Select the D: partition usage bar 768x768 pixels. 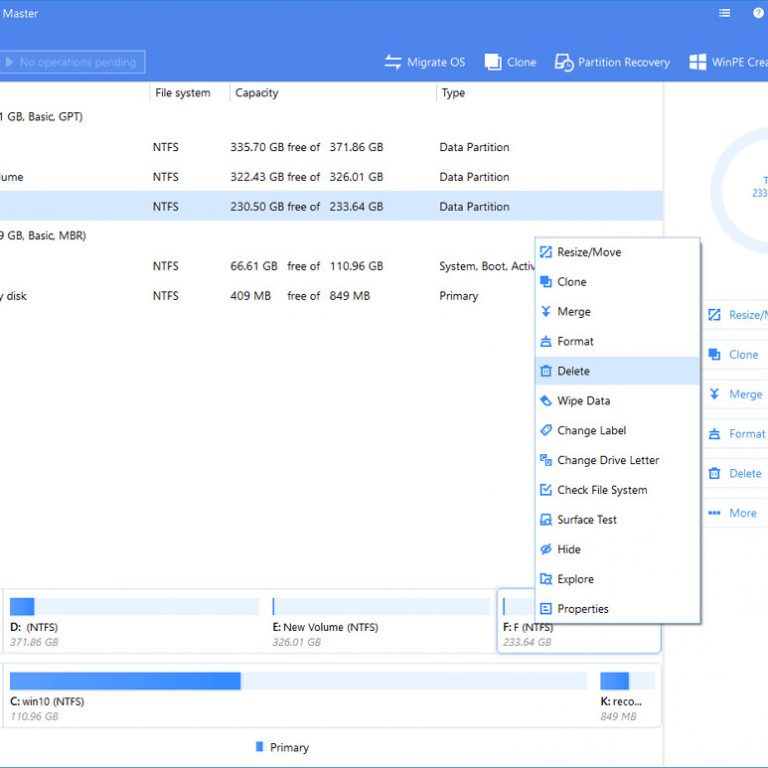[134, 606]
